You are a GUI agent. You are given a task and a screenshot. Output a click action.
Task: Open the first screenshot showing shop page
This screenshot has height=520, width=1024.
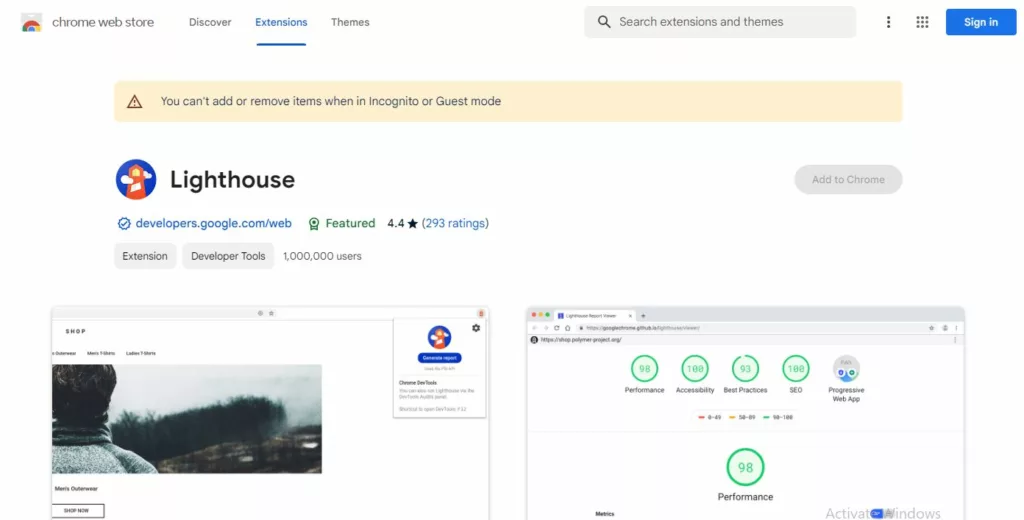pos(270,413)
